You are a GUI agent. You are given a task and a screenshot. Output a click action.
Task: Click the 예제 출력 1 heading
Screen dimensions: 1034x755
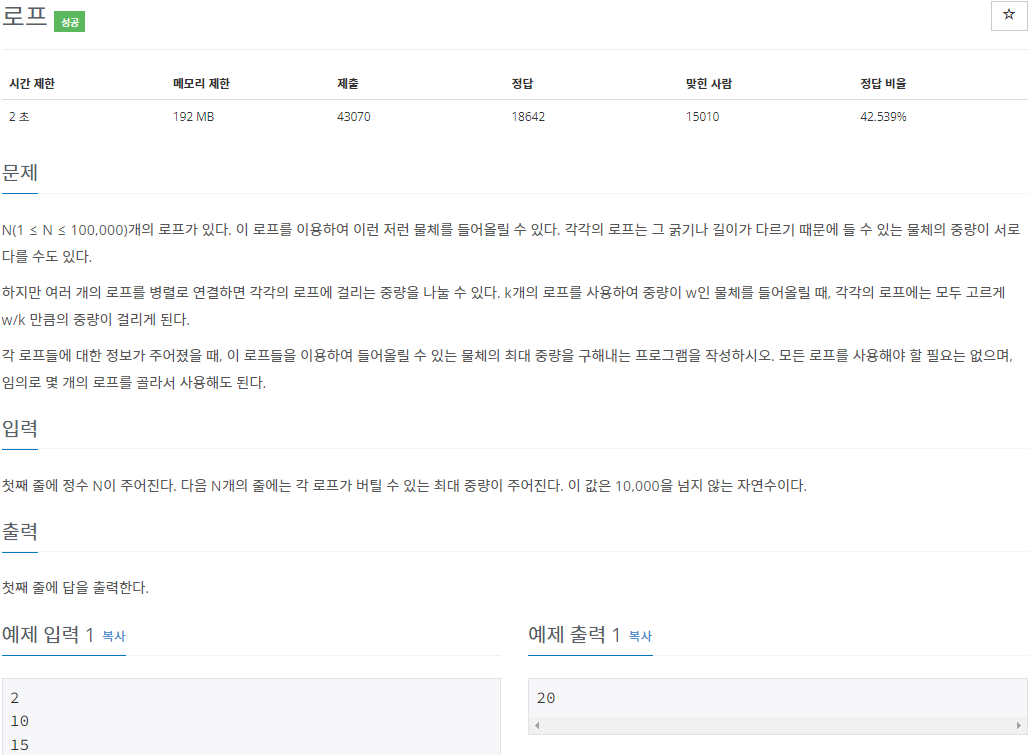tap(574, 634)
